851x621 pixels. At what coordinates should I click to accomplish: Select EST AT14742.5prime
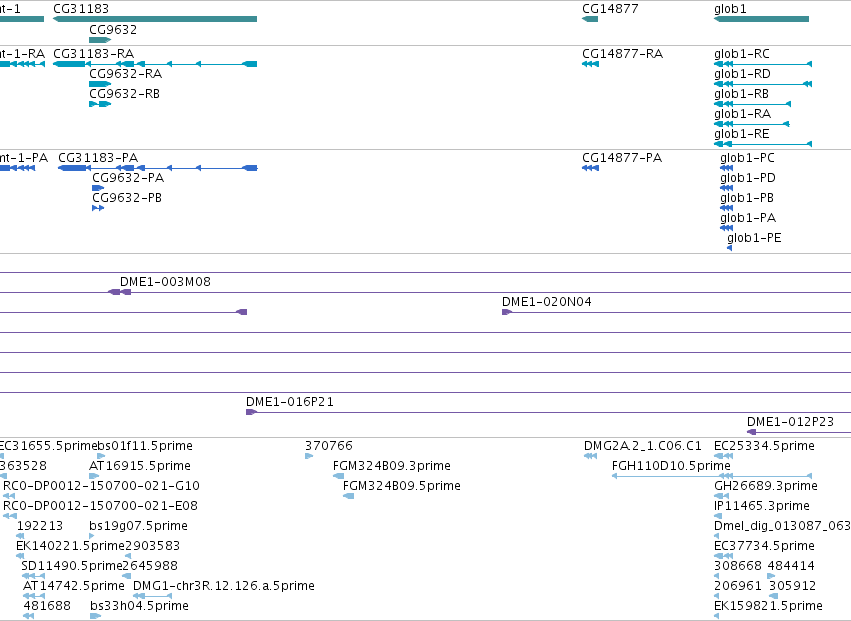coord(74,586)
